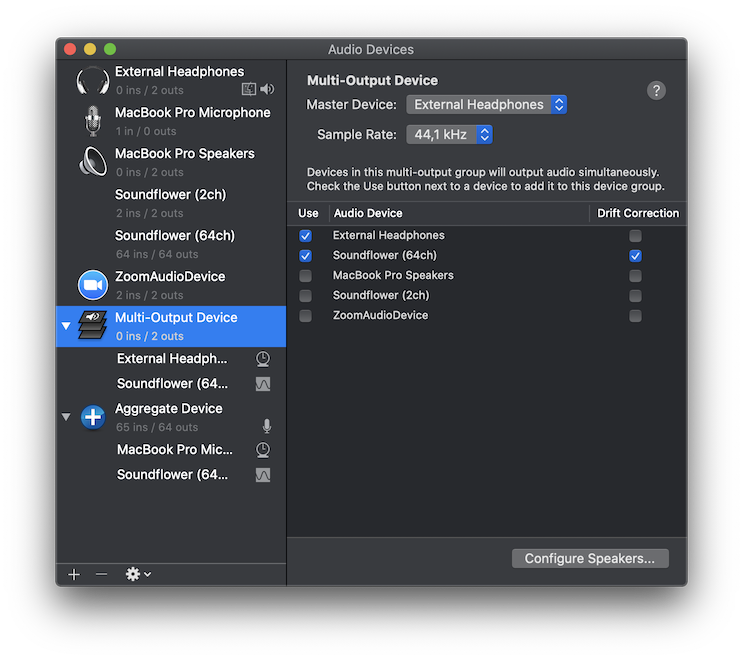This screenshot has width=743, height=660.
Task: Enable Use for MacBook Pro Speakers
Action: pos(306,276)
